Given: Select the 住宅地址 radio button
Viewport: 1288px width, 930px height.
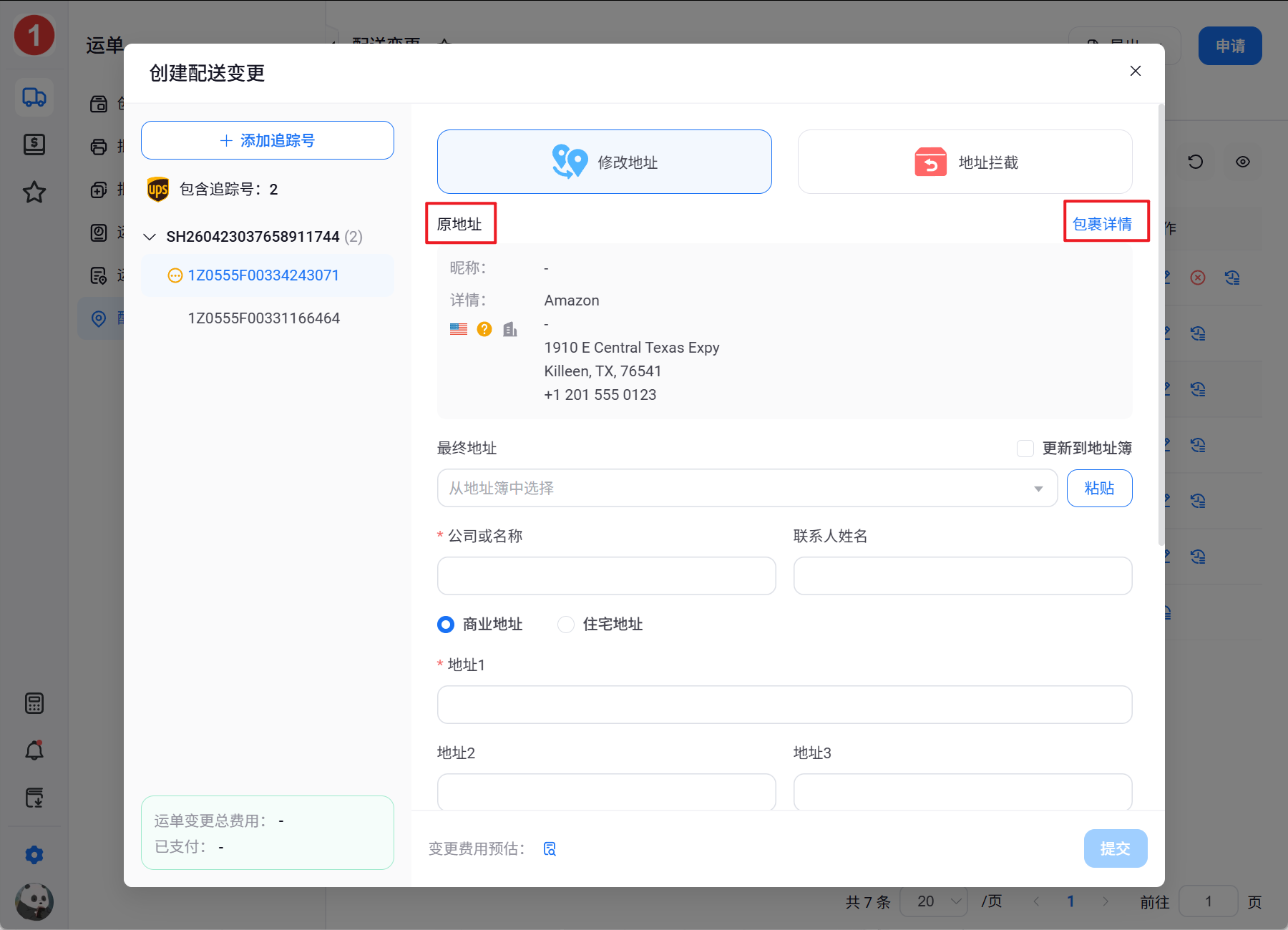Looking at the screenshot, I should tap(566, 625).
